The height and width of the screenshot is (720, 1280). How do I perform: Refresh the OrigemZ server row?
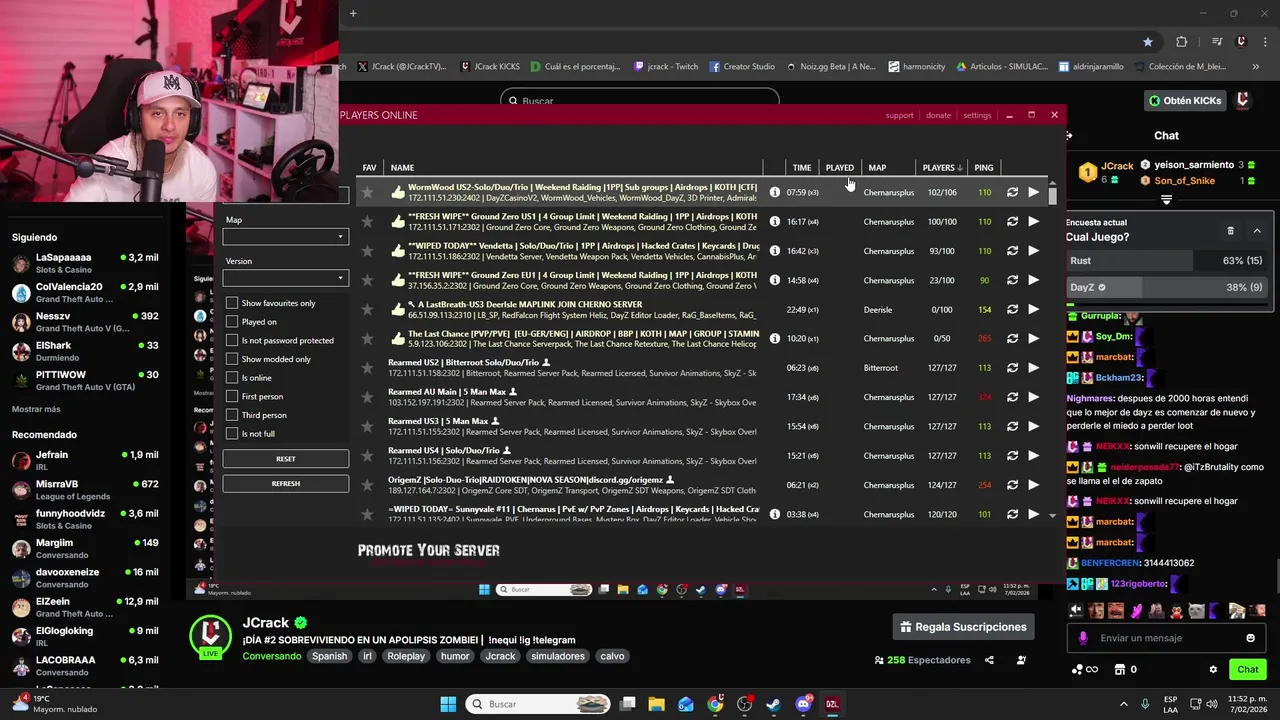(x=1012, y=485)
